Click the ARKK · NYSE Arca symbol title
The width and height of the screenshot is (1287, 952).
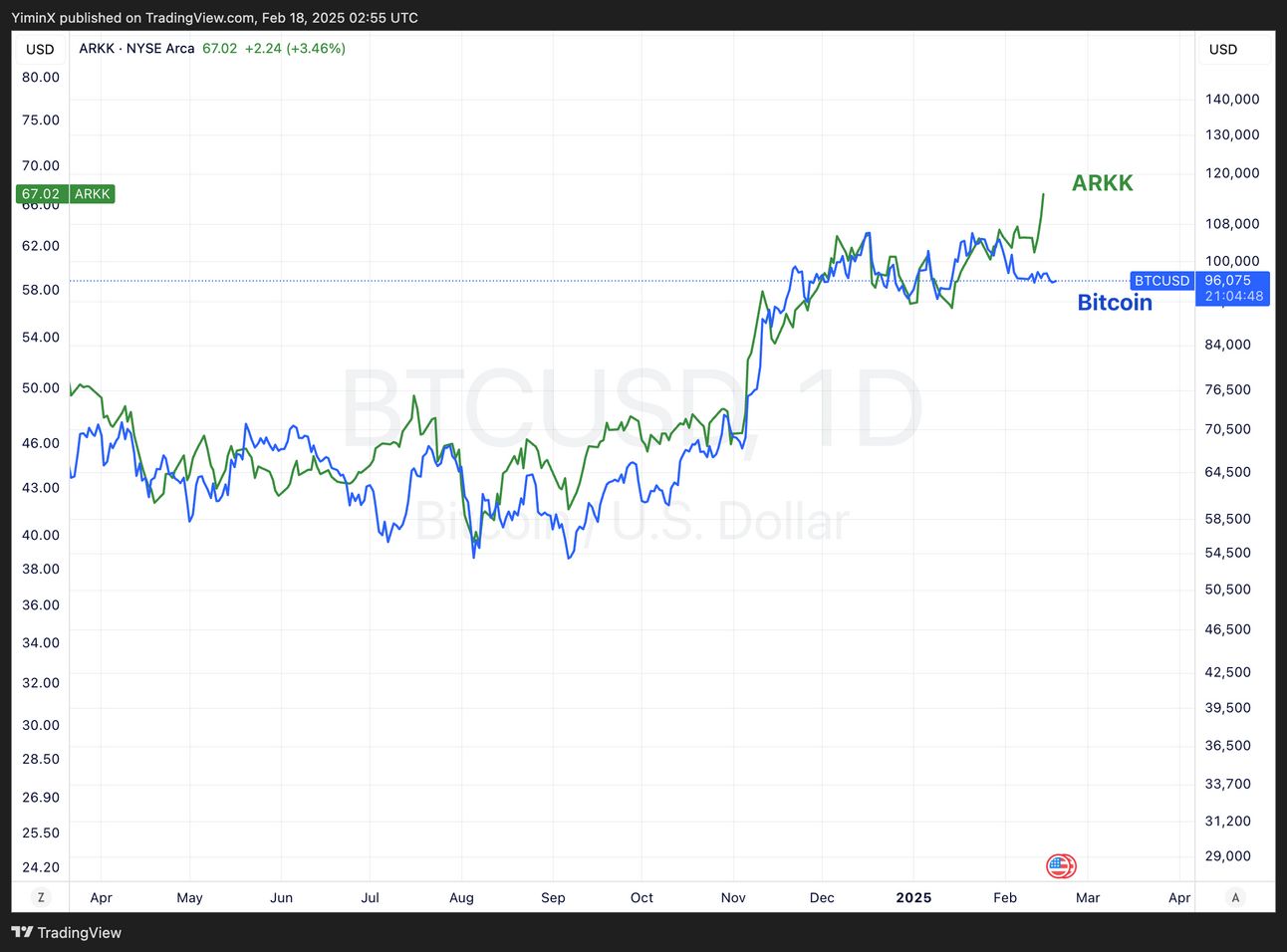tap(136, 48)
